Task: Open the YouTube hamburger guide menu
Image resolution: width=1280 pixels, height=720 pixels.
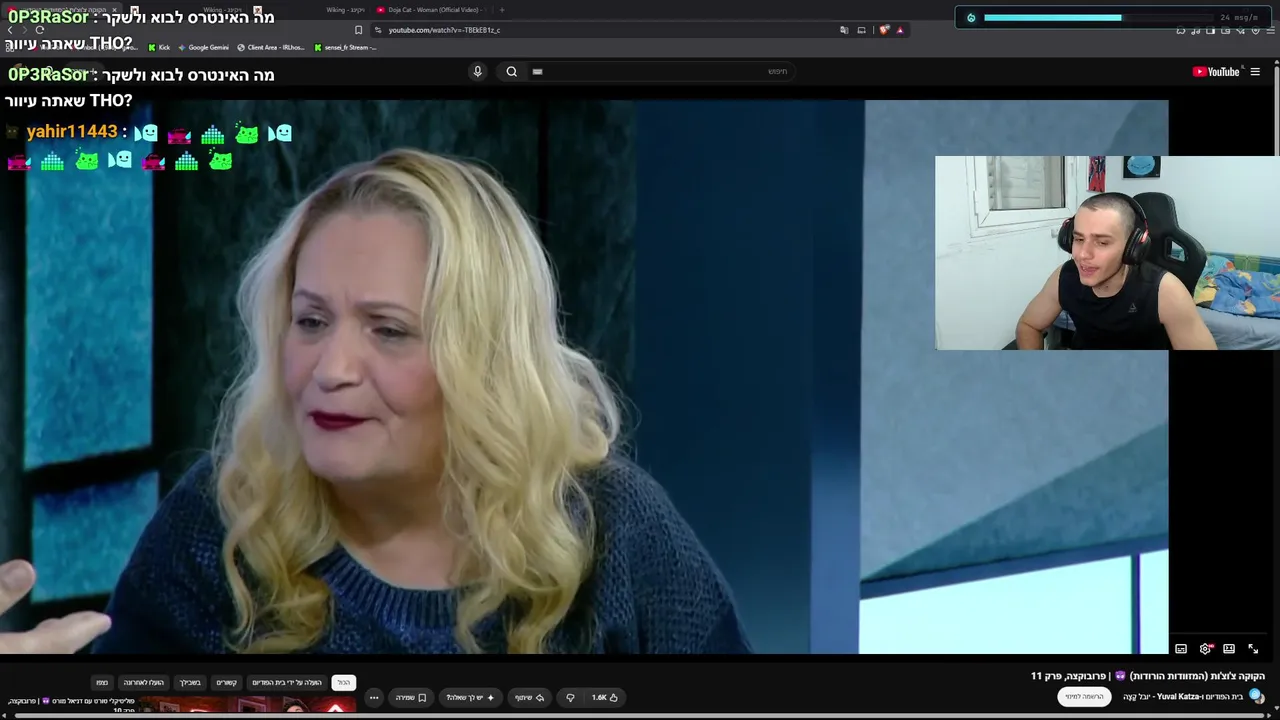Action: (x=1255, y=71)
